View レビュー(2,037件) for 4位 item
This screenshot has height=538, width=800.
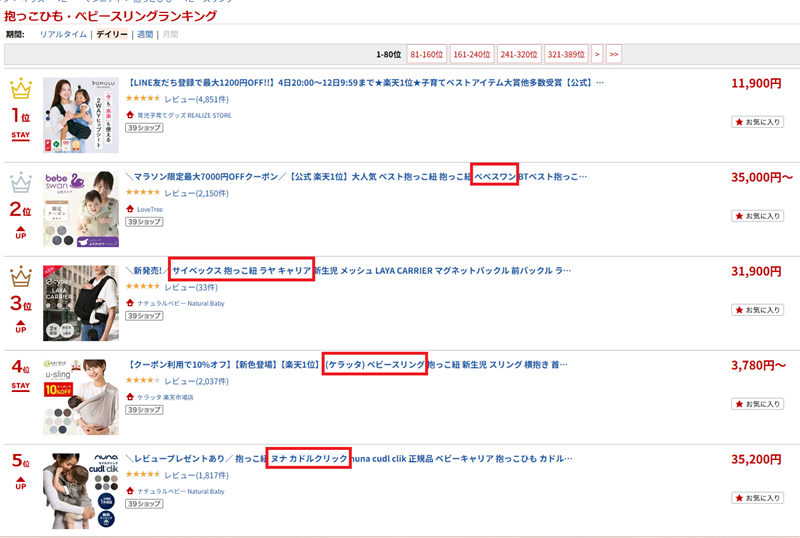coord(196,381)
